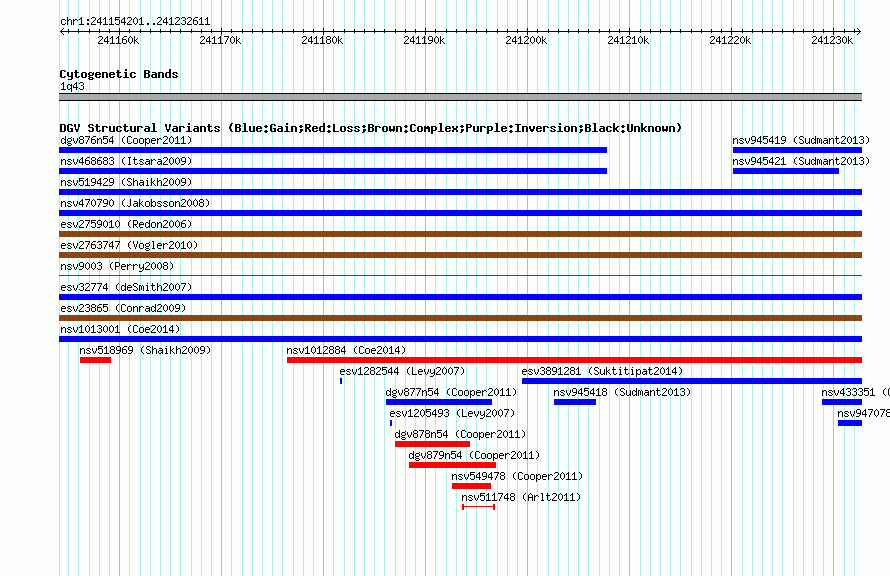Click the 241160k ruler position
Viewport: 890px width, 576px height.
118,40
